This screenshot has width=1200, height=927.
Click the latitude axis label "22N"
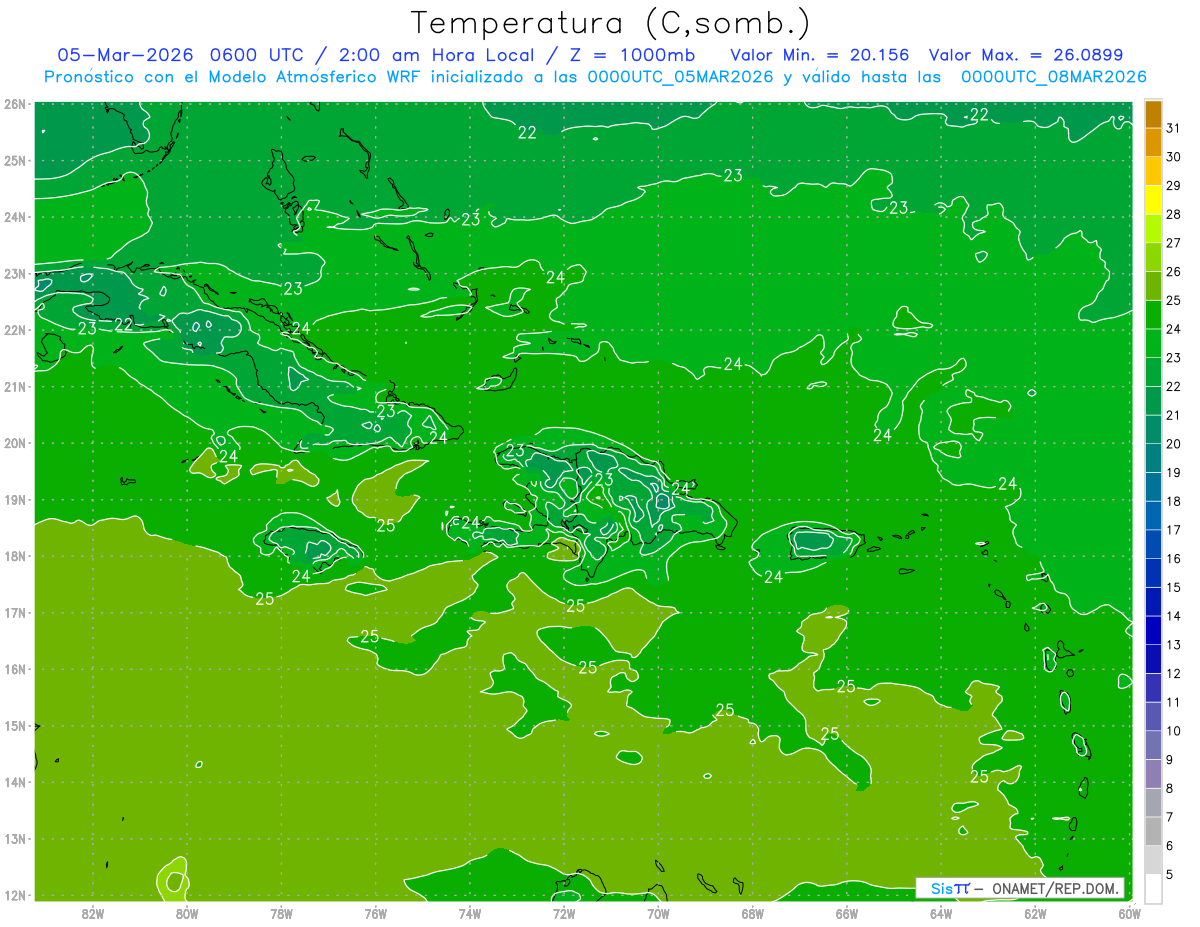[x=15, y=330]
